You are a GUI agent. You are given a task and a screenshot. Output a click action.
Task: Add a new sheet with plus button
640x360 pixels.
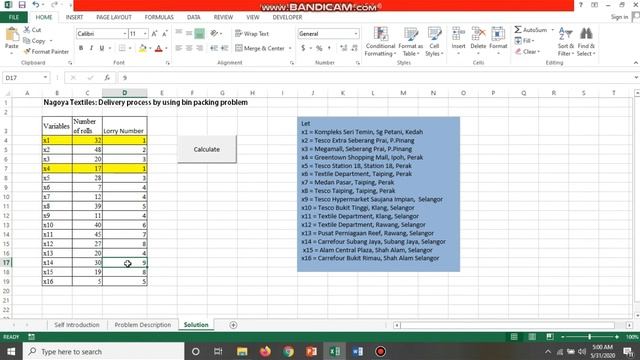point(233,325)
